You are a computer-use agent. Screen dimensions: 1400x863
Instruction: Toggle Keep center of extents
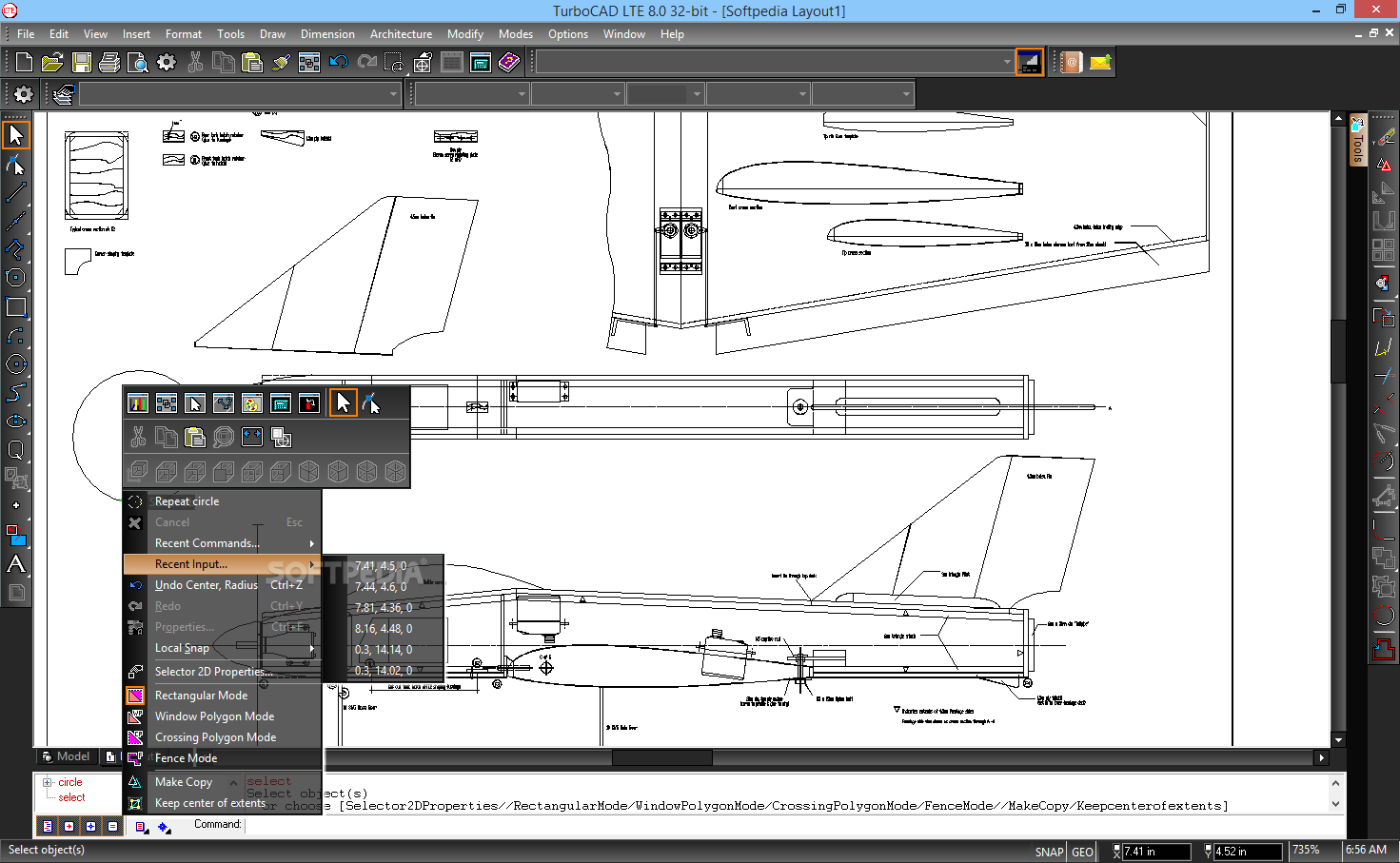pyautogui.click(x=210, y=803)
